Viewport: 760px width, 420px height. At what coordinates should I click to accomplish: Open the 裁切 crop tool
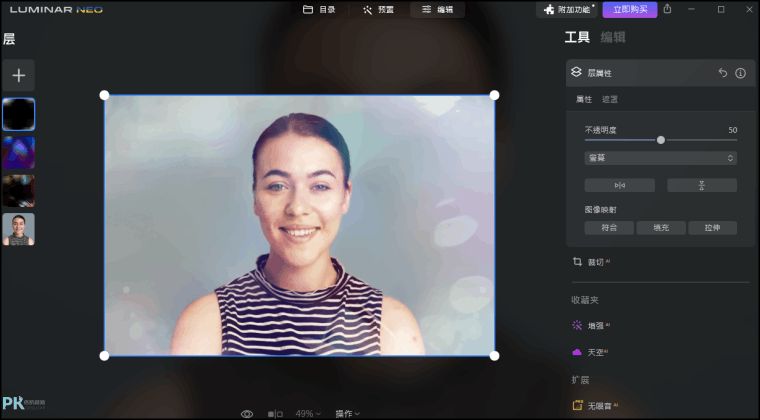point(591,262)
